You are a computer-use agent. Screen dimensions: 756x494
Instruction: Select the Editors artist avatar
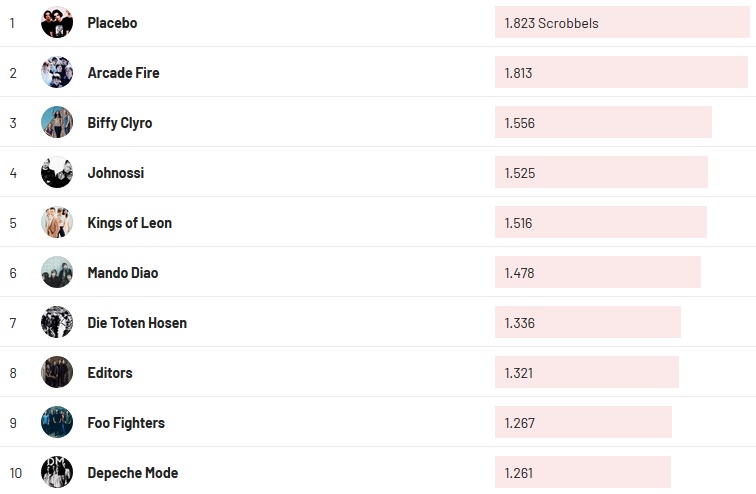[x=57, y=372]
